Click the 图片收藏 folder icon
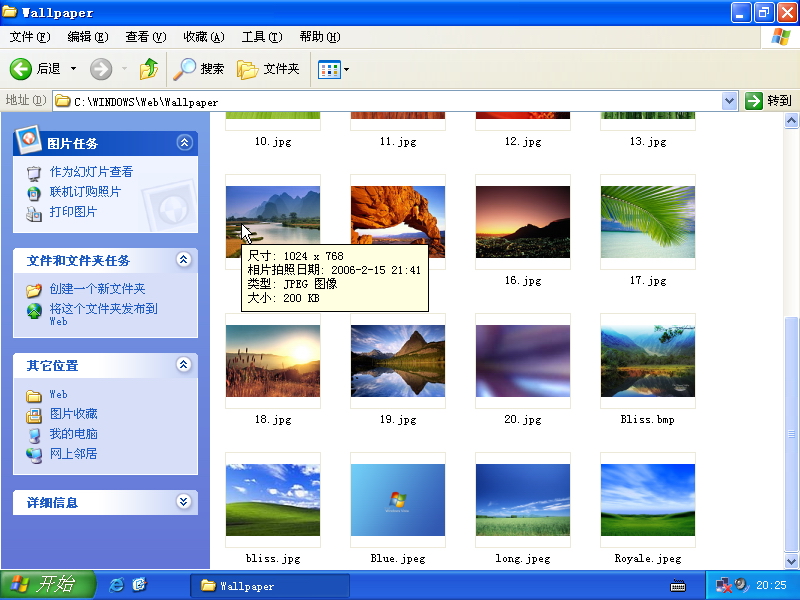Image resolution: width=800 pixels, height=600 pixels. point(34,416)
